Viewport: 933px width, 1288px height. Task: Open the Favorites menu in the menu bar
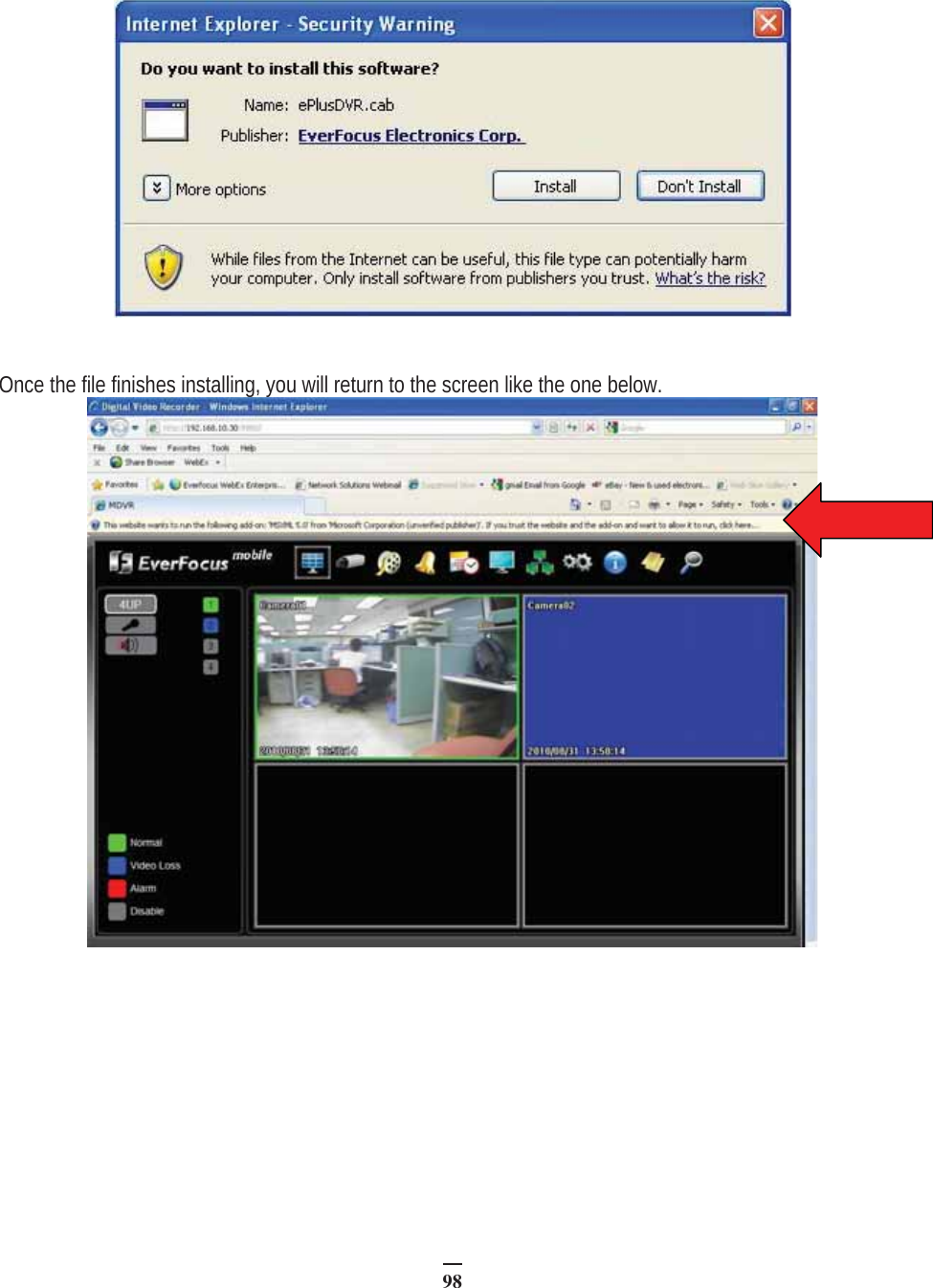[183, 448]
